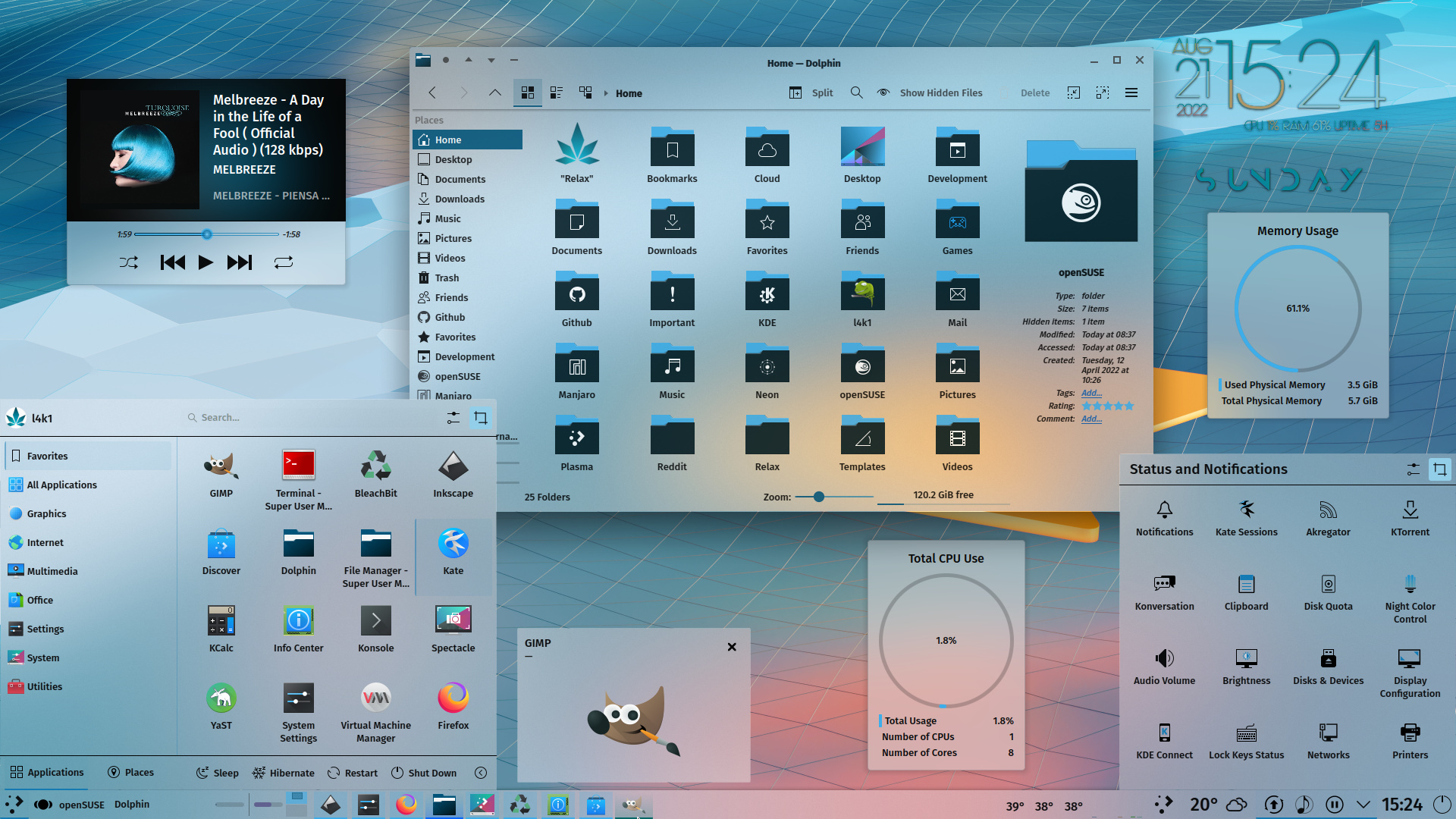The image size is (1456, 819).
Task: Click Add tags link in info panel
Action: coord(1091,393)
